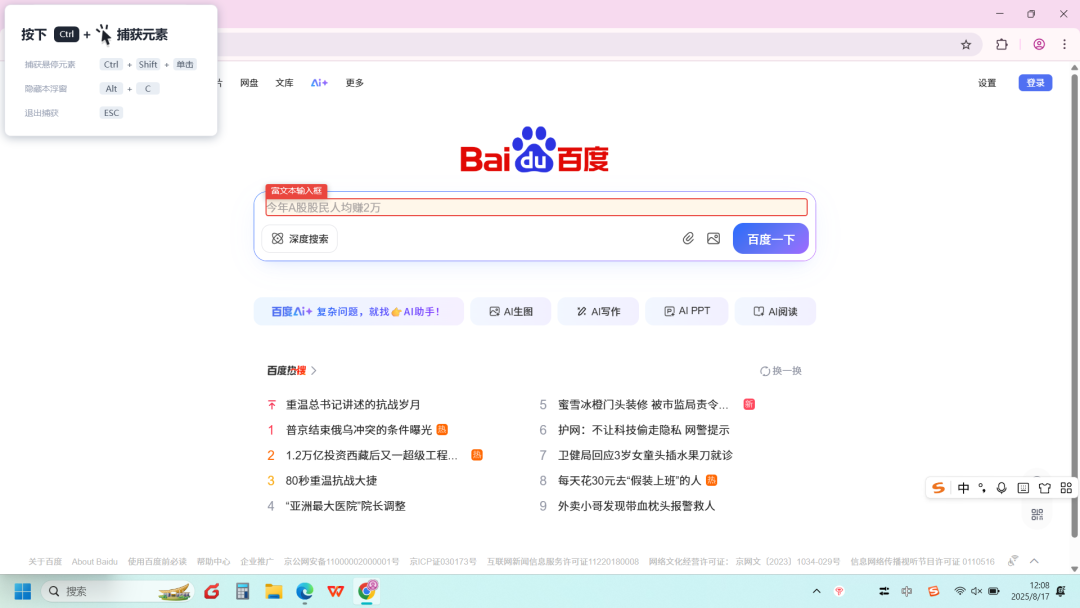Open hot topic "亚洲最大医院"院长调整

345,506
